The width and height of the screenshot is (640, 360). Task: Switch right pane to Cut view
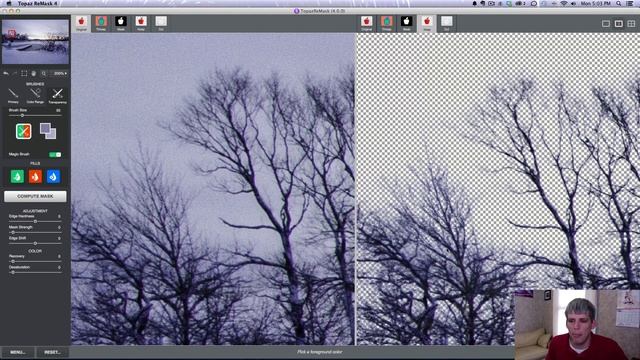[447, 23]
